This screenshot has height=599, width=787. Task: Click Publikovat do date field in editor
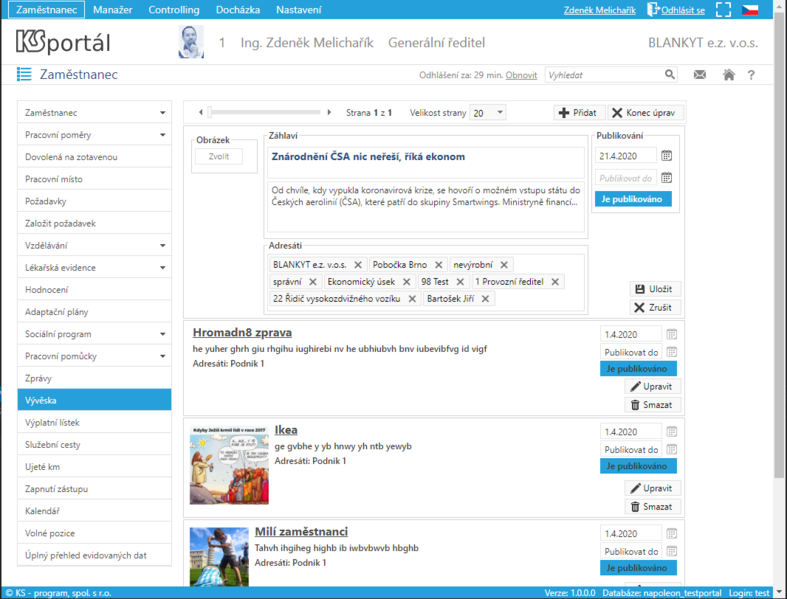626,178
